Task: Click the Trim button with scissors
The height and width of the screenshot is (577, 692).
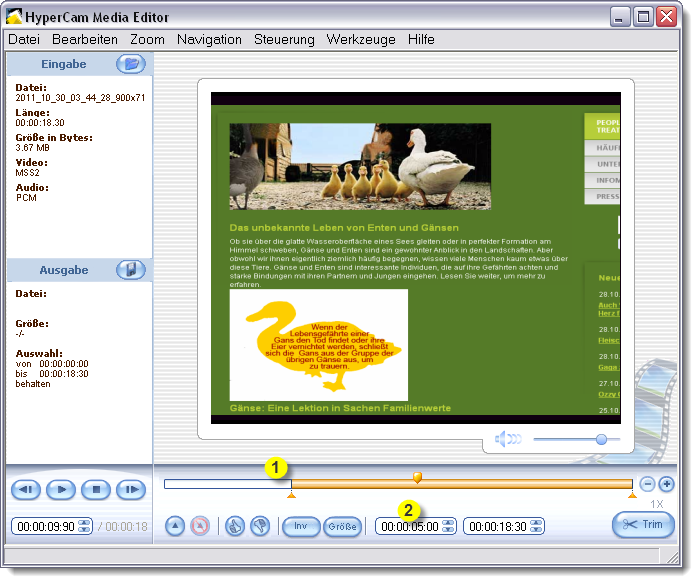Action: click(x=643, y=524)
